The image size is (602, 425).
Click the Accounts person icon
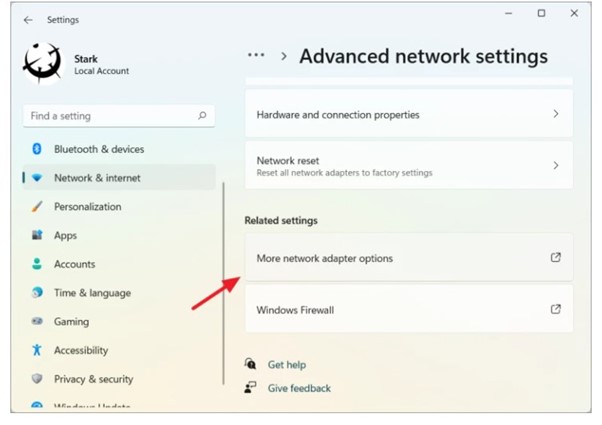pyautogui.click(x=37, y=264)
